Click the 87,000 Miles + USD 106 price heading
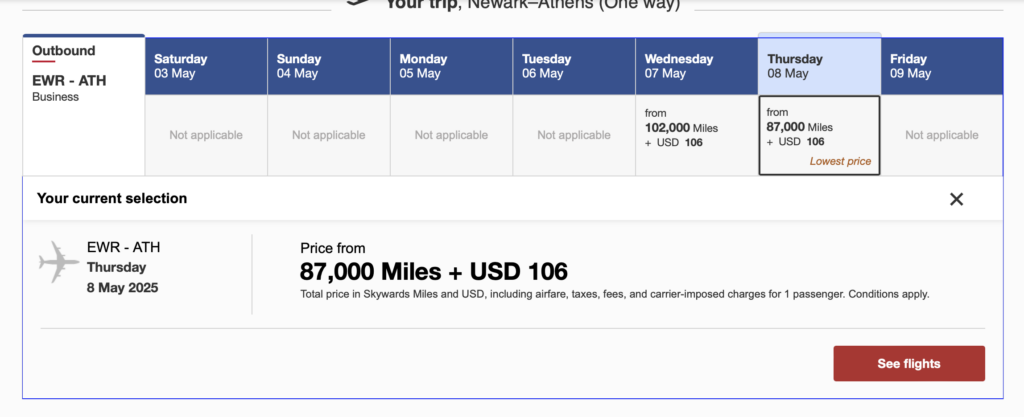1024x417 pixels. point(434,271)
